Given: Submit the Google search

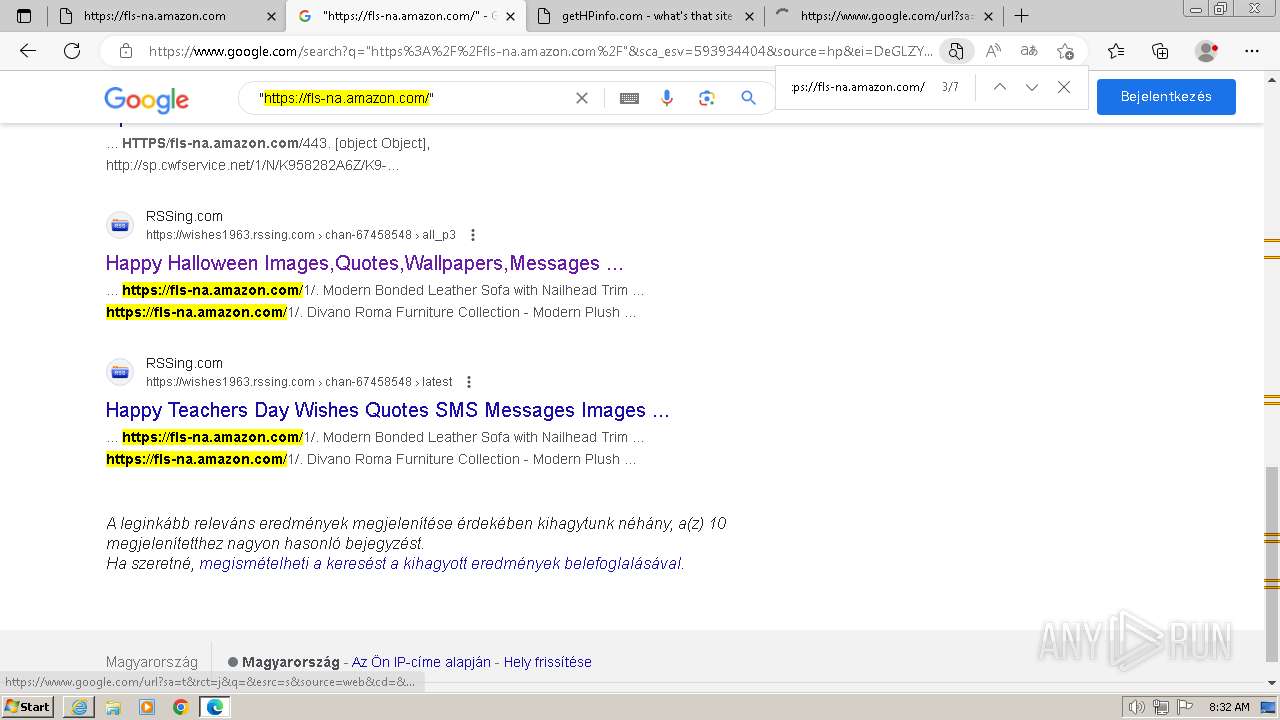Looking at the screenshot, I should click(748, 98).
